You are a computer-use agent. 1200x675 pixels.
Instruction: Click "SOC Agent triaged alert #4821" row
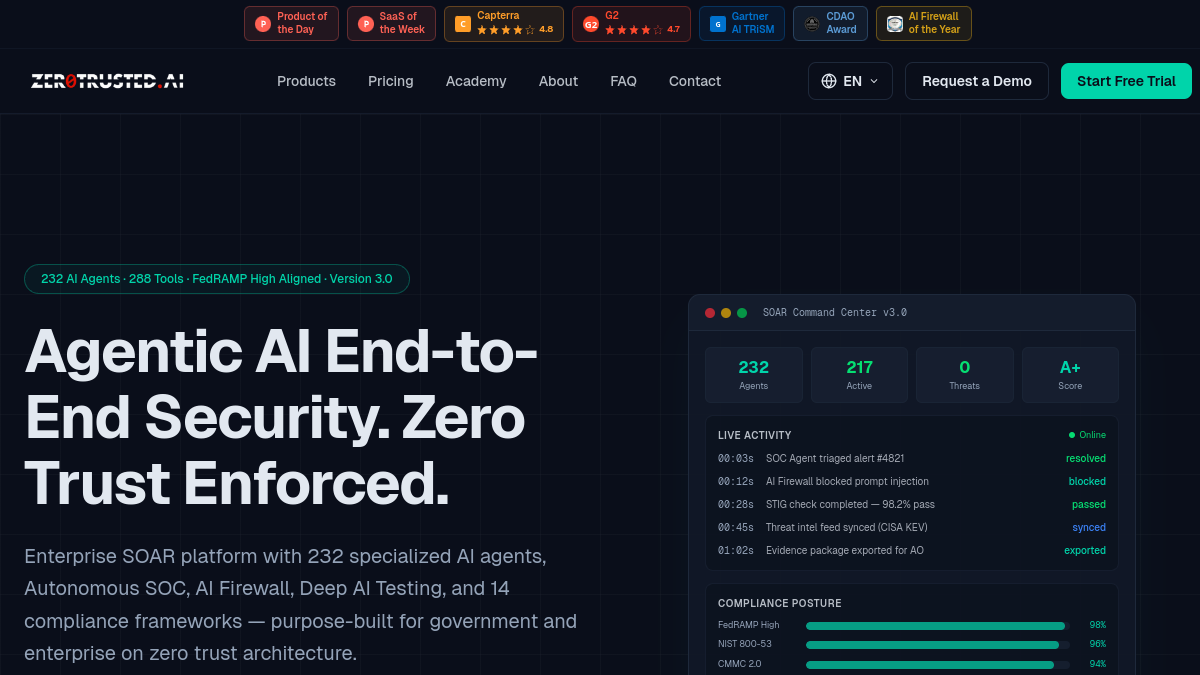click(912, 458)
